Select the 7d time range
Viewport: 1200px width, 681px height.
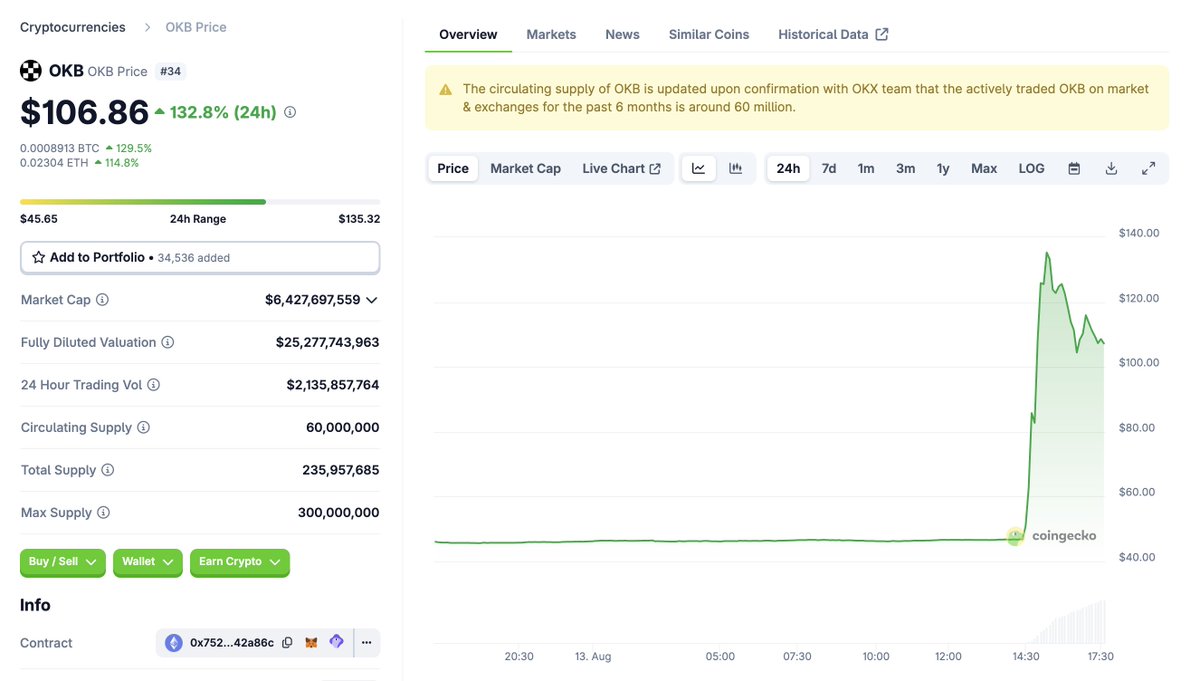[x=829, y=168]
